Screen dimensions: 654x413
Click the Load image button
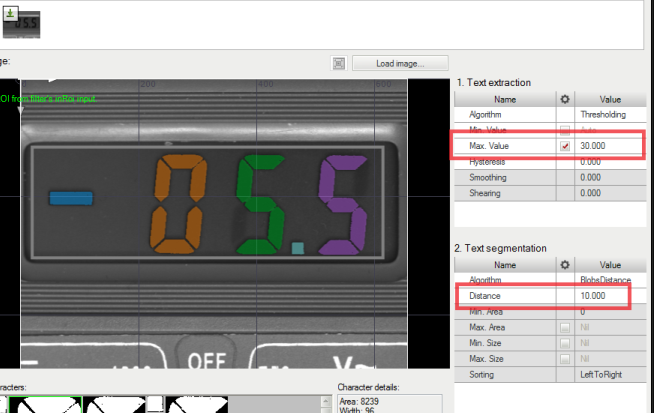pos(399,63)
